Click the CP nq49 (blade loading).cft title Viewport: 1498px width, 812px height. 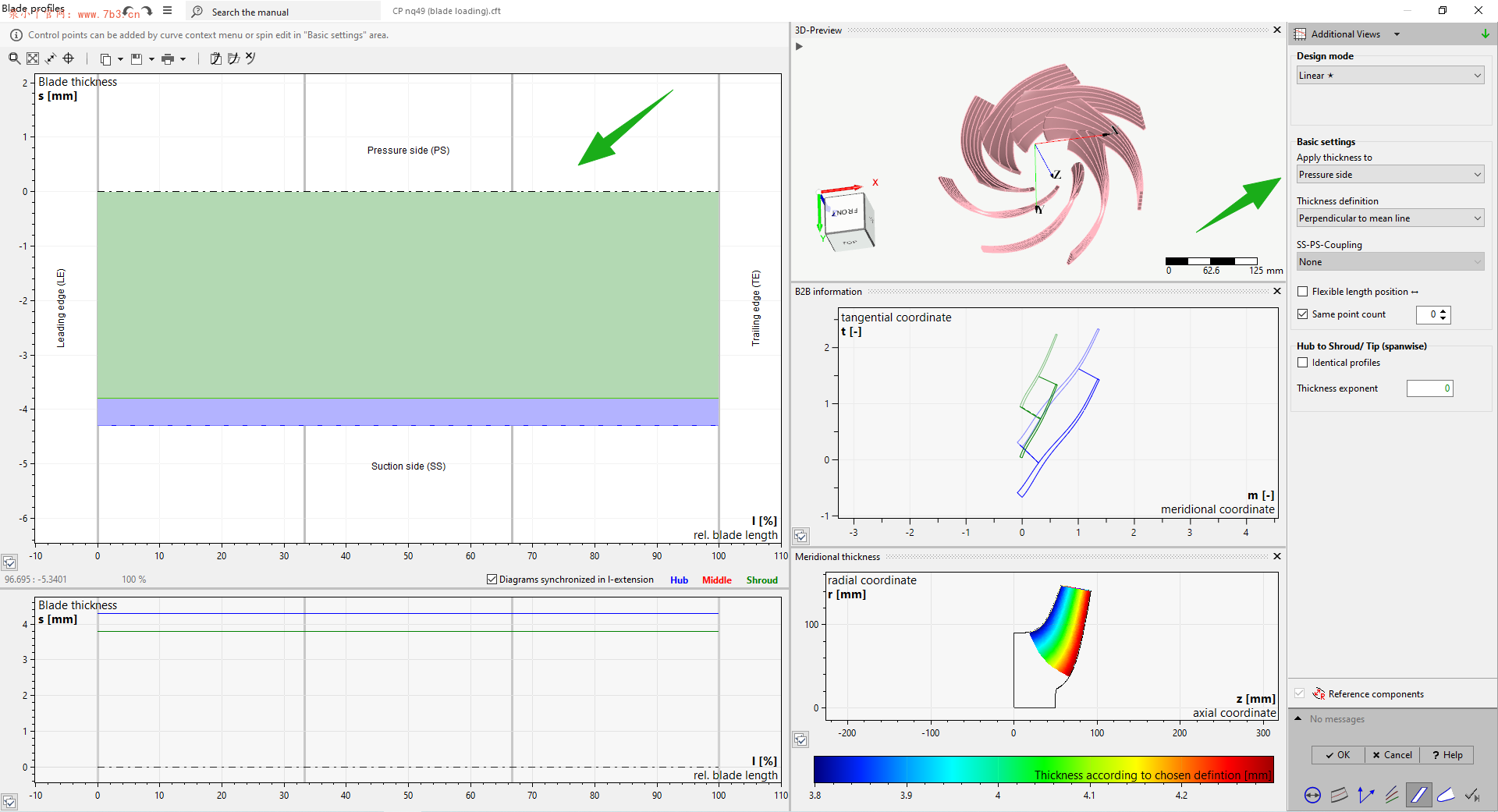tap(446, 11)
